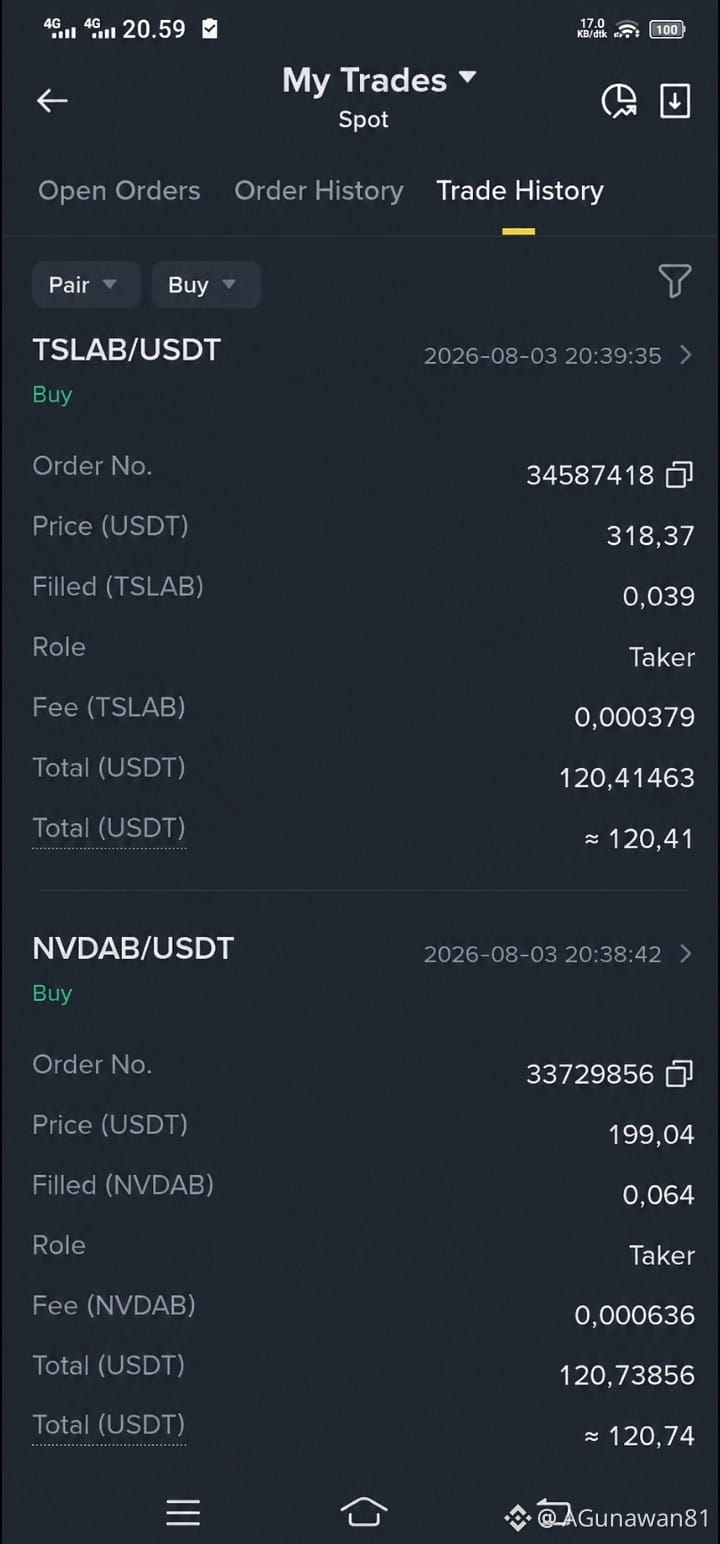The height and width of the screenshot is (1544, 720).
Task: Copy order number 34587418
Action: pos(680,475)
